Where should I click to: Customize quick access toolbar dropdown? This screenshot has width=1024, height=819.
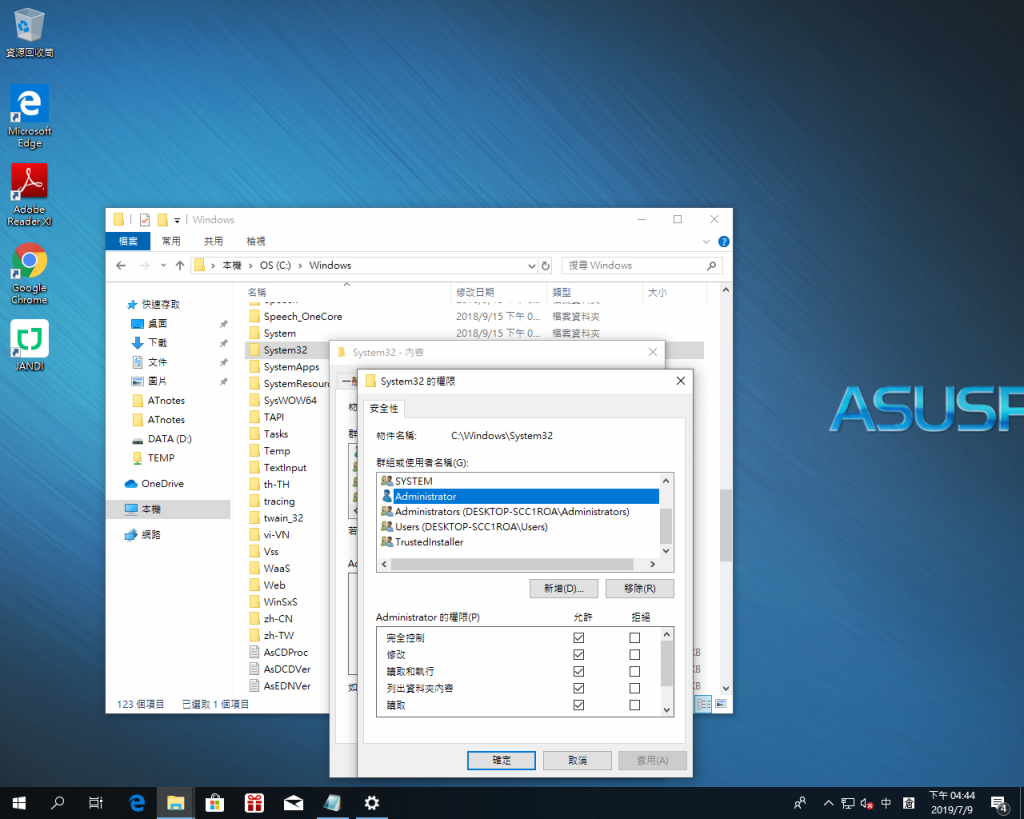pos(177,220)
